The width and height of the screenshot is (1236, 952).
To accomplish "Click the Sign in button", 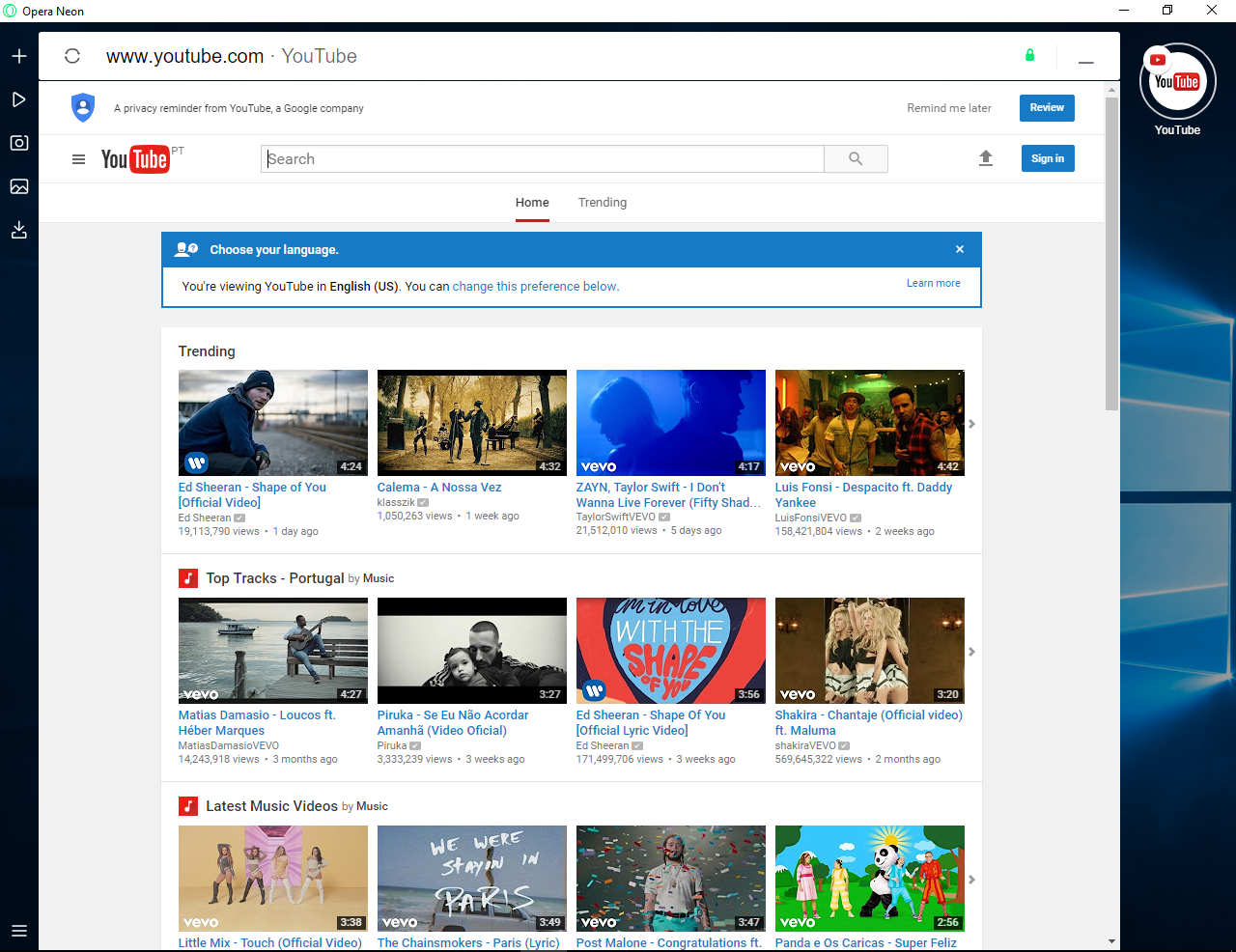I will [x=1048, y=158].
